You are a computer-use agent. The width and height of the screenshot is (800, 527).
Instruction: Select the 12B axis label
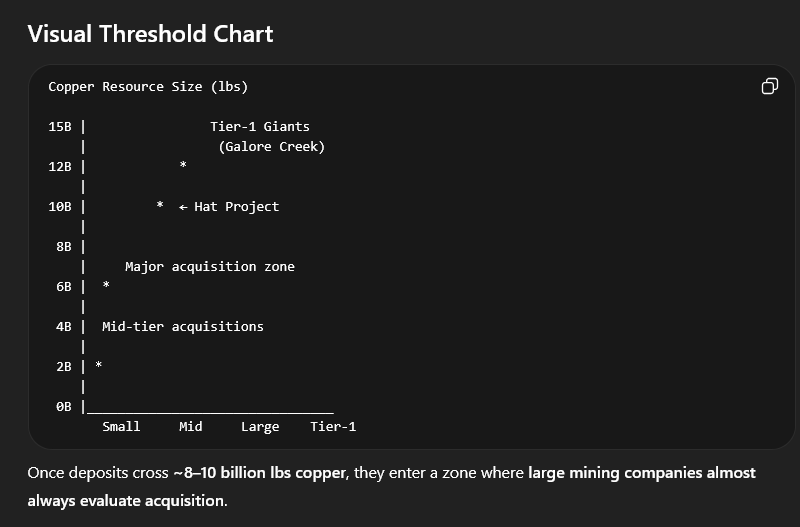[x=60, y=167]
